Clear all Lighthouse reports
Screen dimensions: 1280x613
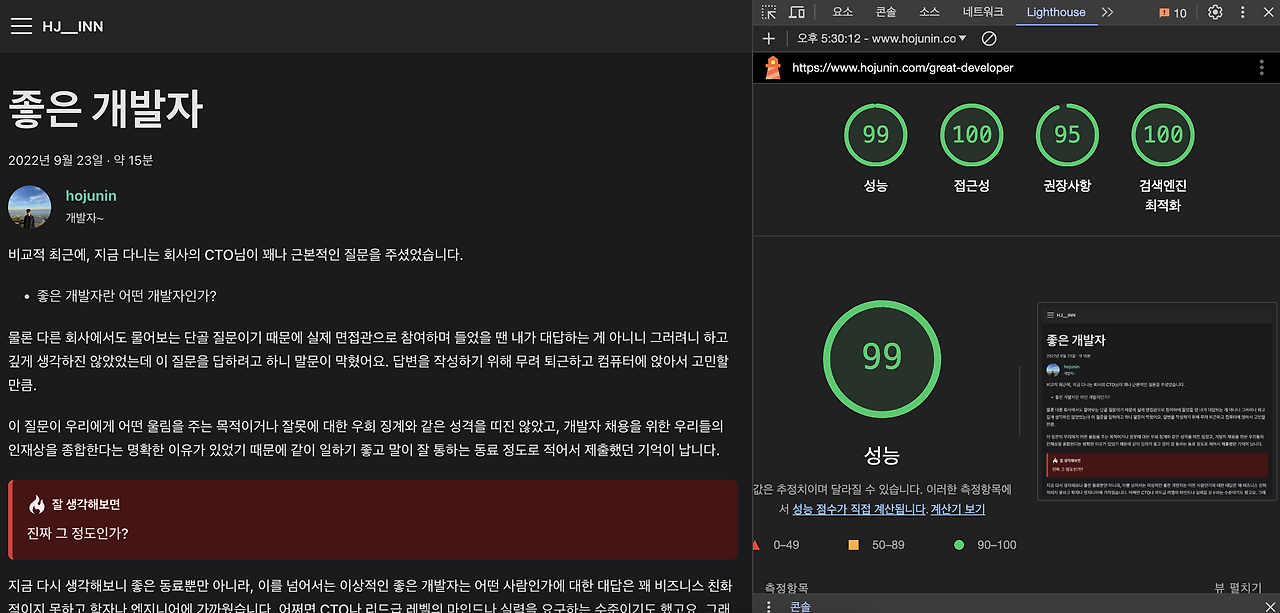tap(989, 38)
